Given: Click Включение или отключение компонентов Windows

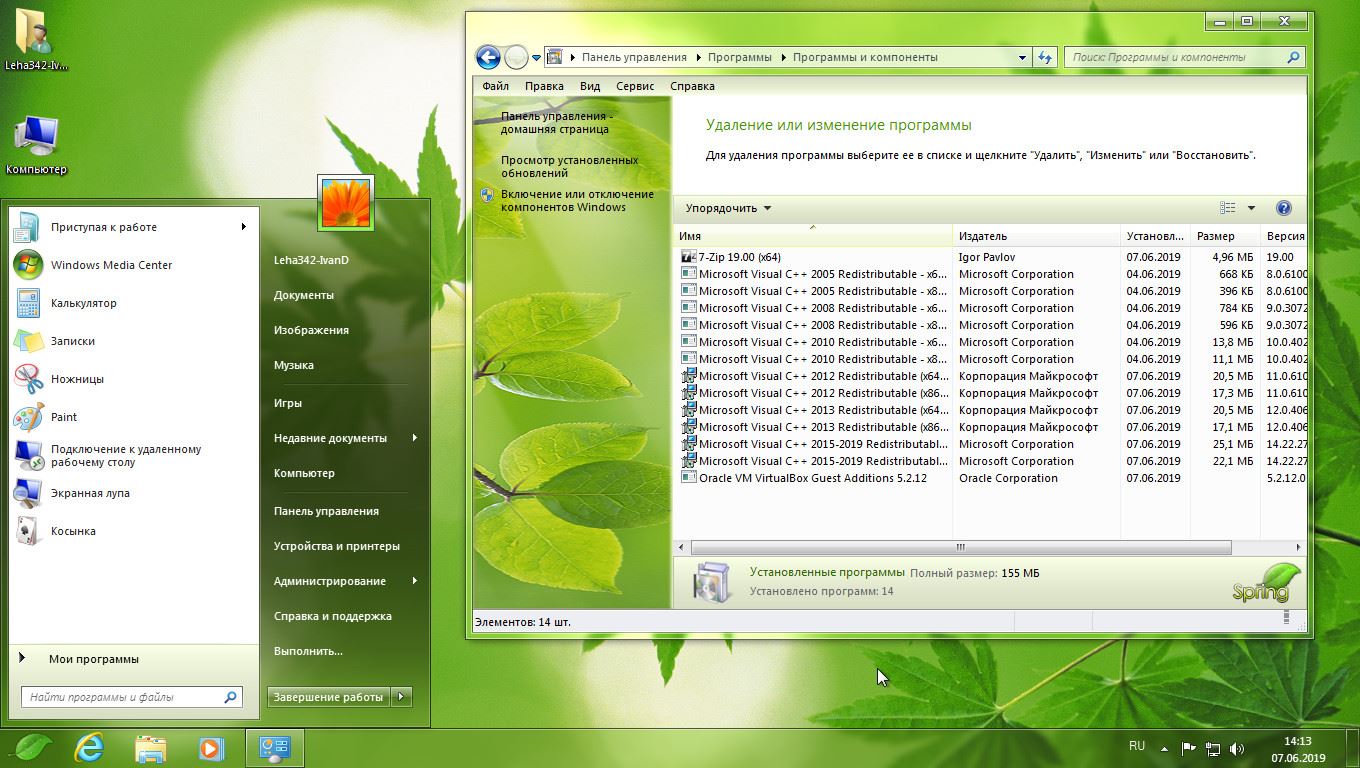Looking at the screenshot, I should tap(577, 201).
